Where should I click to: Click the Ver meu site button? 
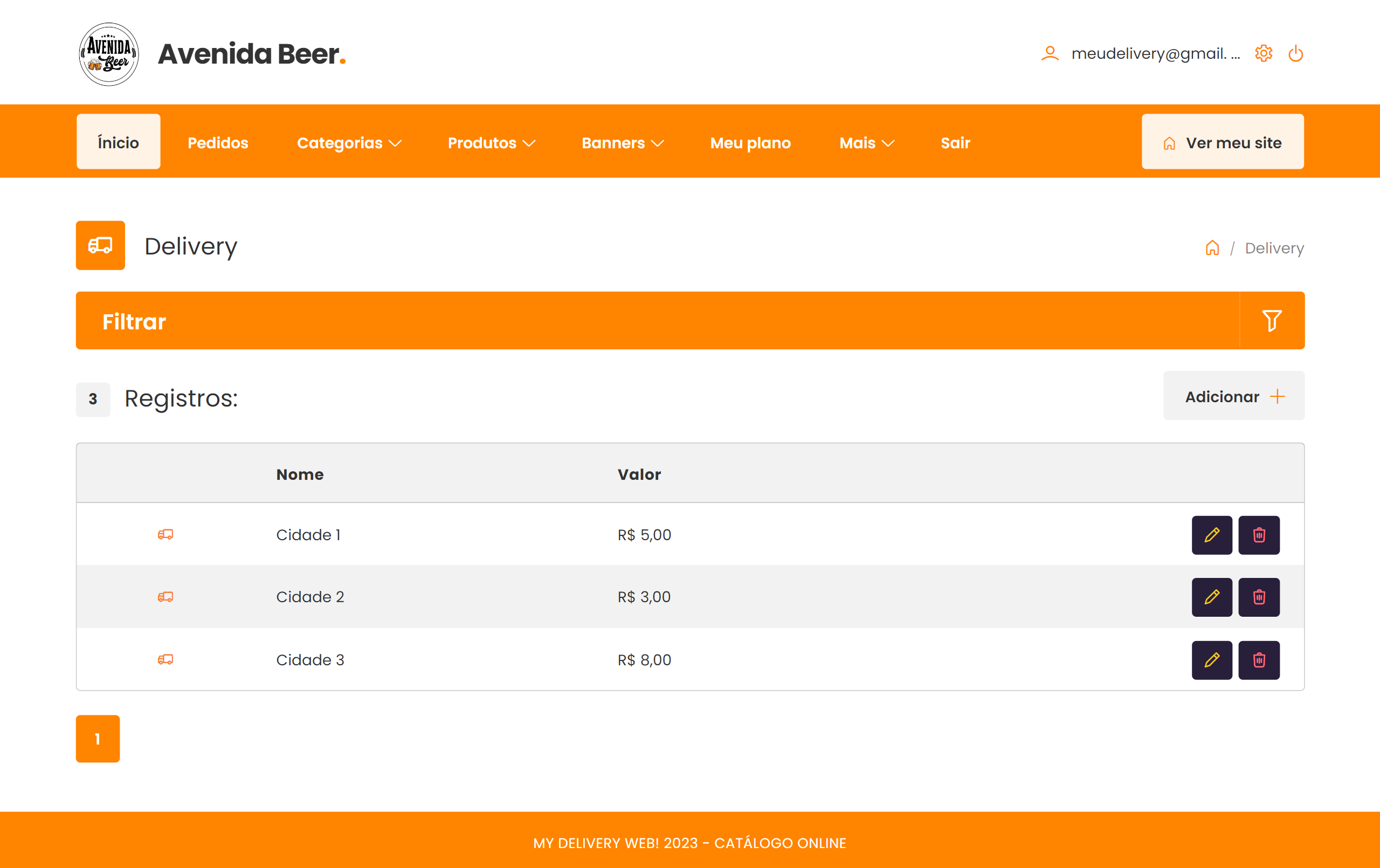(1222, 142)
